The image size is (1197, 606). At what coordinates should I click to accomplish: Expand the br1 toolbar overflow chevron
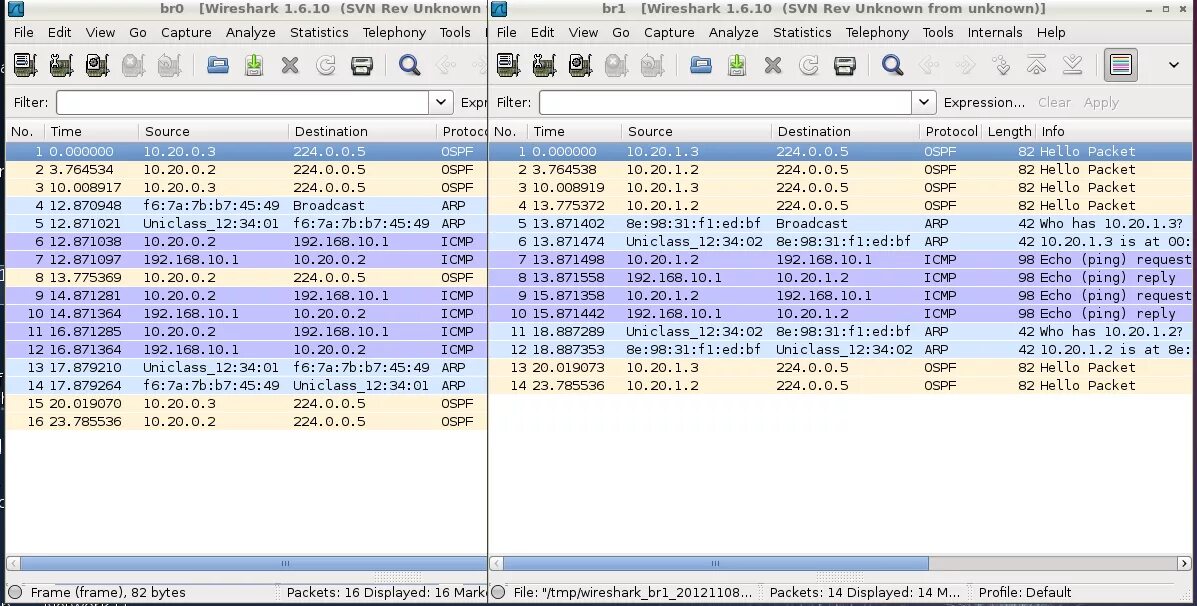[x=1174, y=66]
